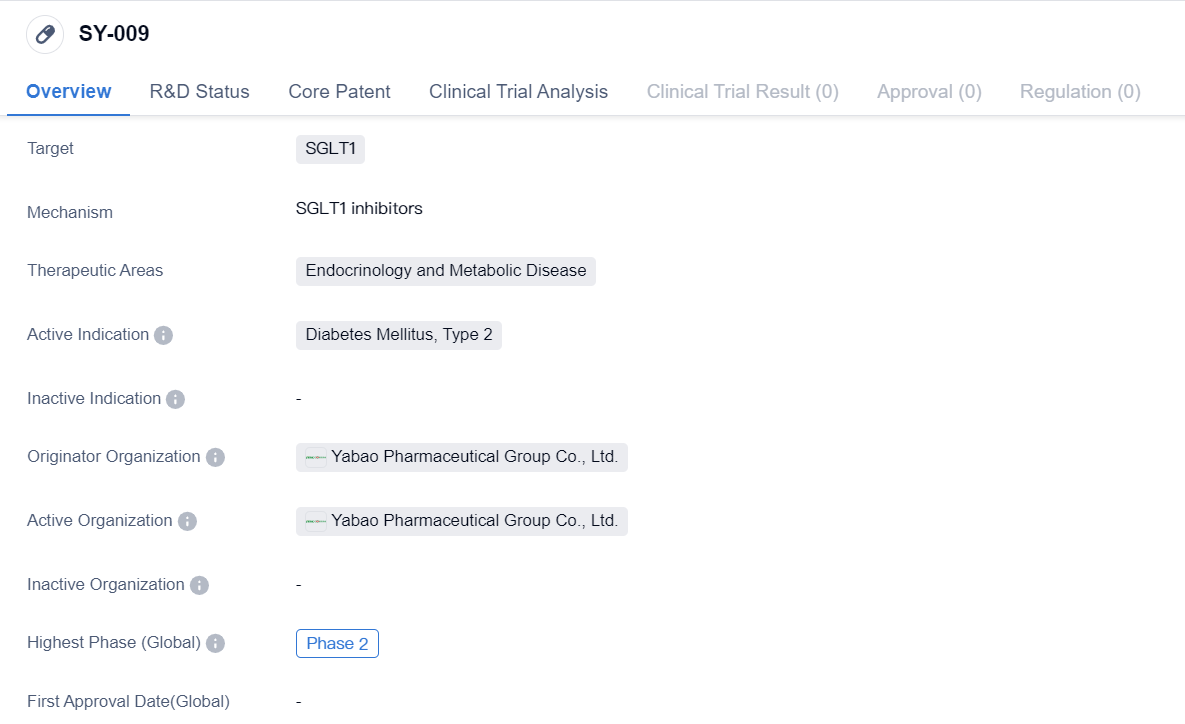
Task: Click info icon next to Inactive Organization
Action: coord(199,585)
